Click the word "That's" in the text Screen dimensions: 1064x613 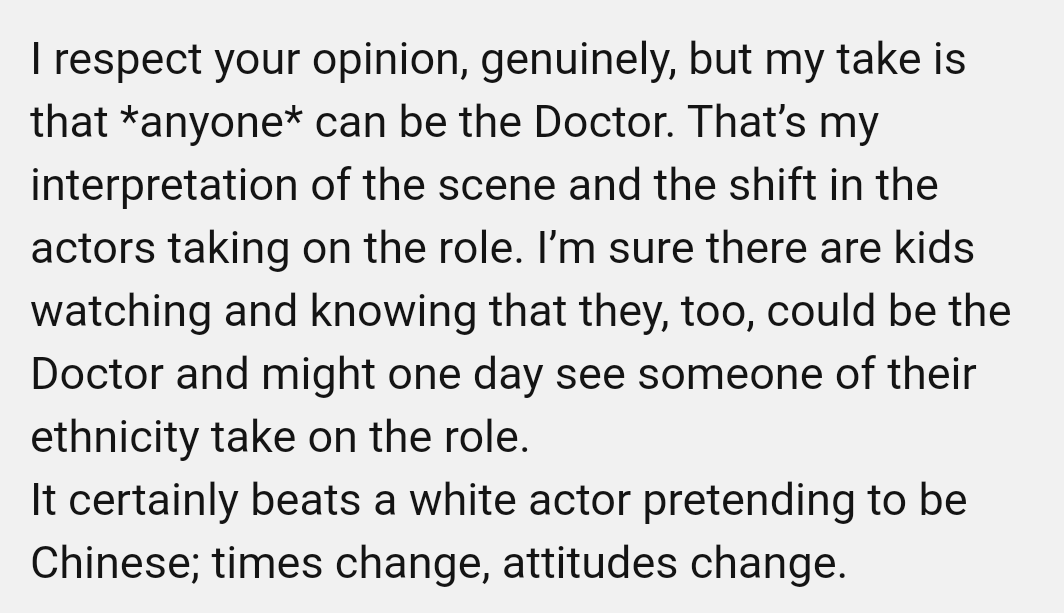[x=747, y=122]
